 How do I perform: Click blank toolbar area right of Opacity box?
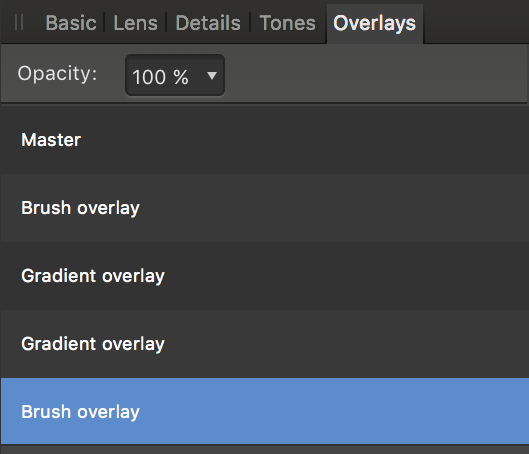click(x=374, y=74)
